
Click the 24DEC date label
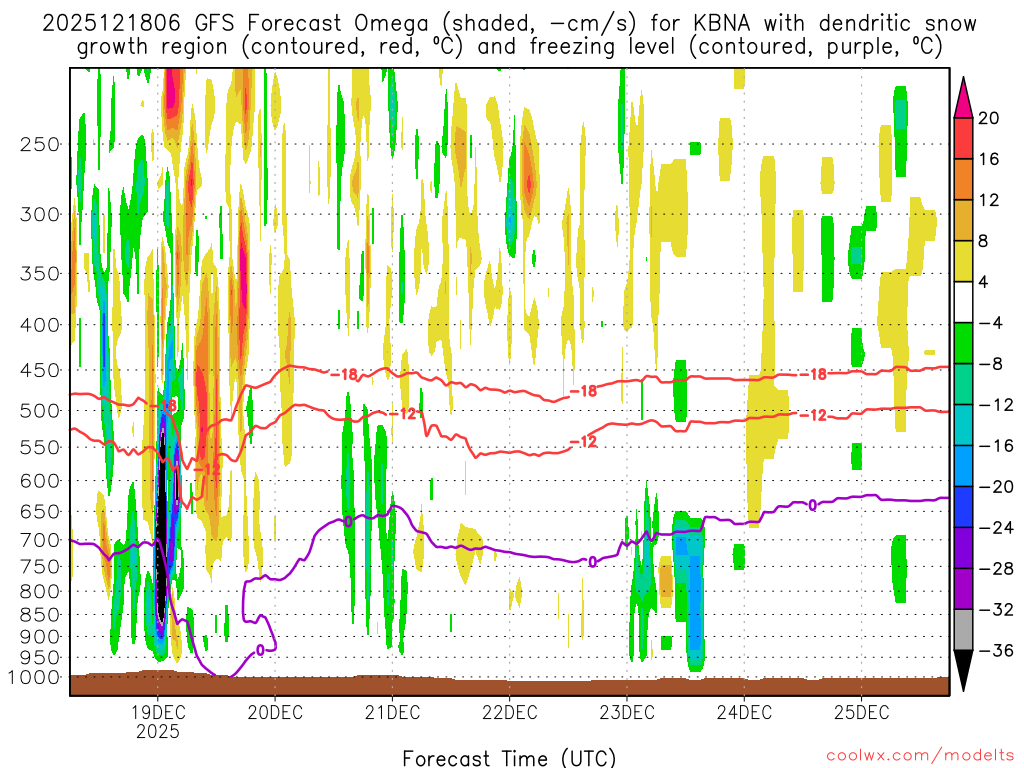[744, 712]
